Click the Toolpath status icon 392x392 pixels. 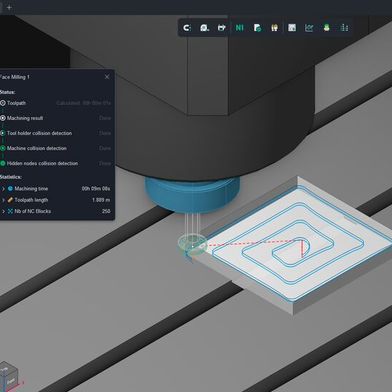click(3, 103)
